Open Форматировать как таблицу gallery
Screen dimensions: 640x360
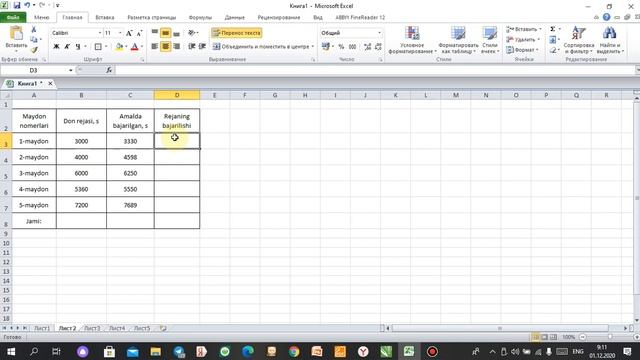458,40
